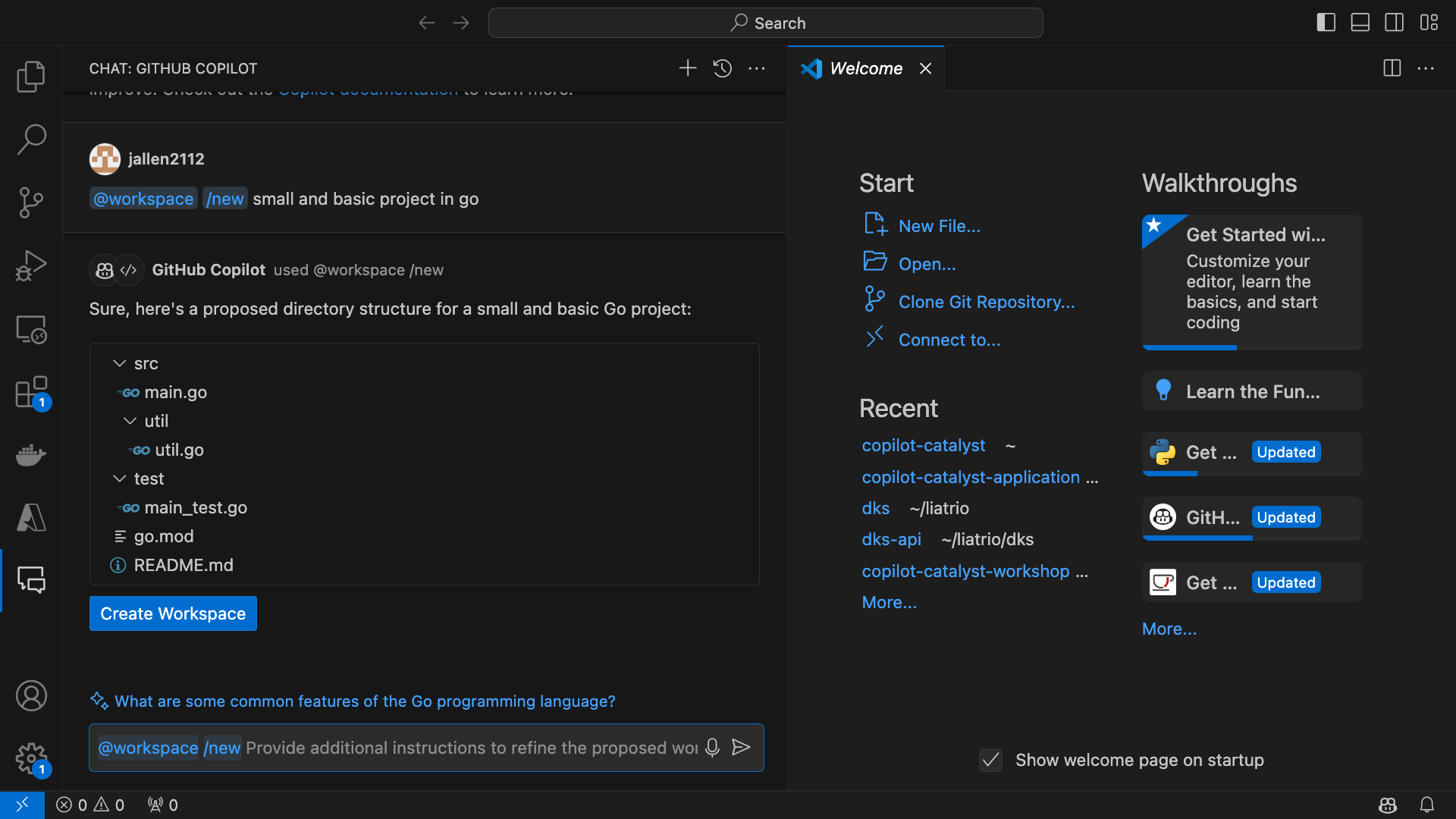Toggle primary side bar layout icon

(x=1326, y=23)
